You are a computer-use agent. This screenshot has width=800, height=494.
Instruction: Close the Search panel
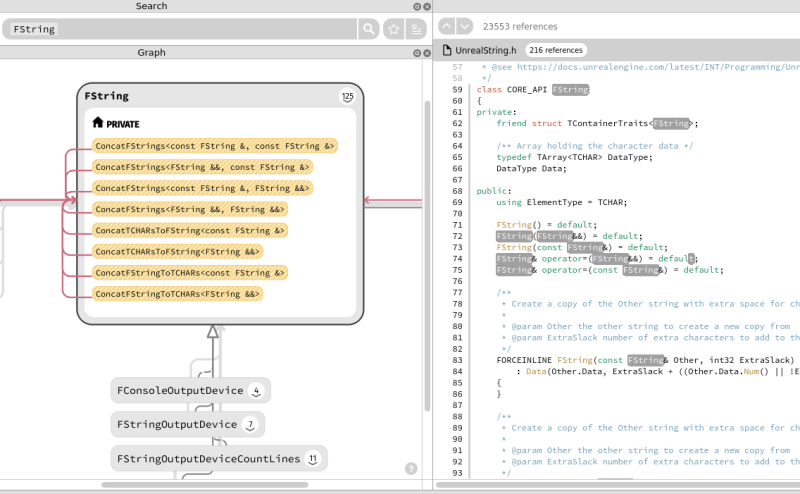pyautogui.click(x=427, y=7)
